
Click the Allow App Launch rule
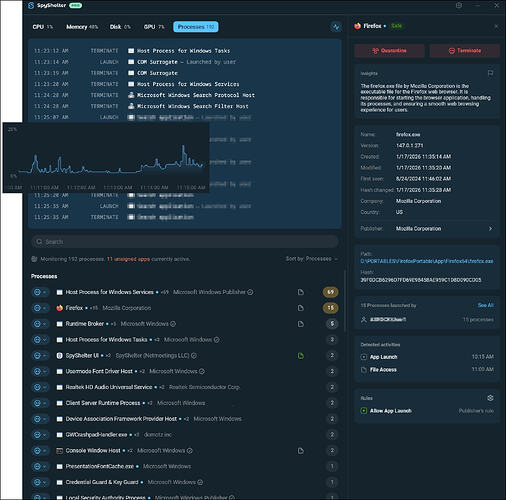click(x=427, y=411)
